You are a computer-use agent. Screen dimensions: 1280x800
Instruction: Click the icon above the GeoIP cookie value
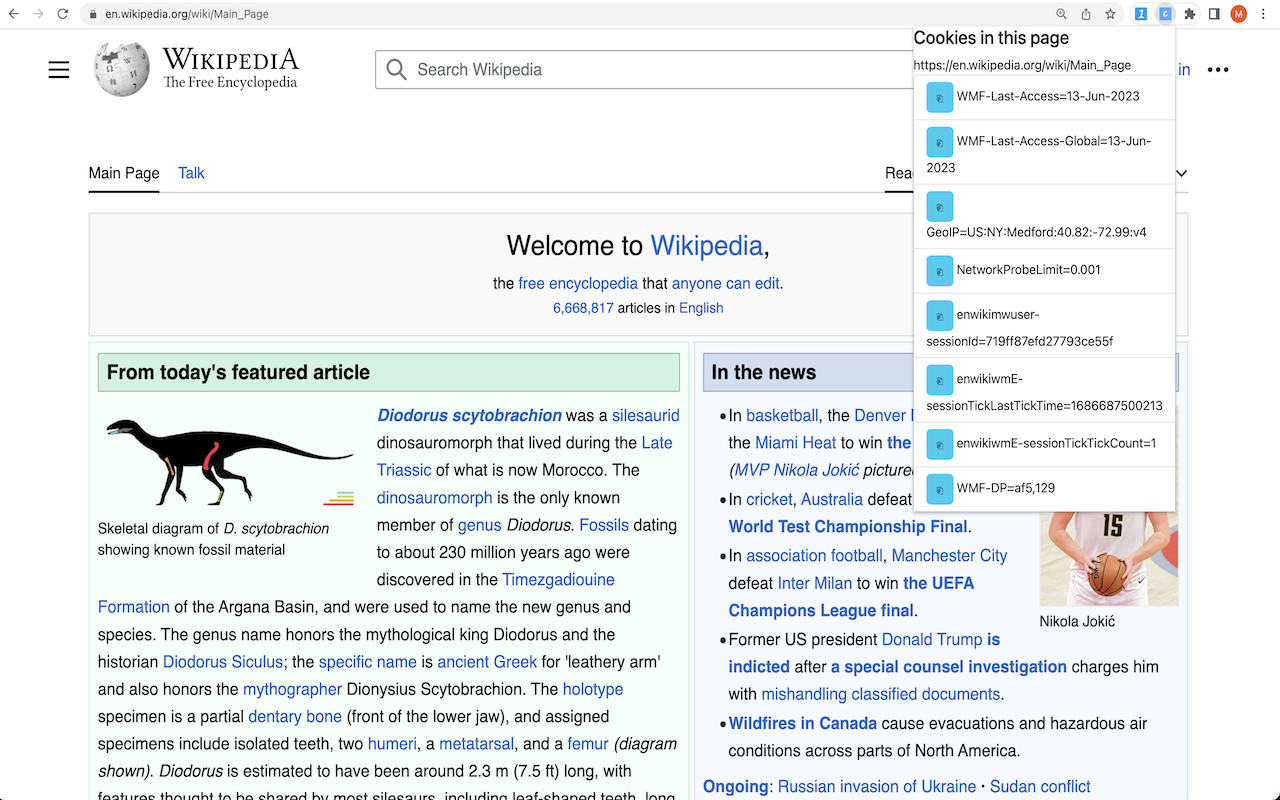point(939,206)
